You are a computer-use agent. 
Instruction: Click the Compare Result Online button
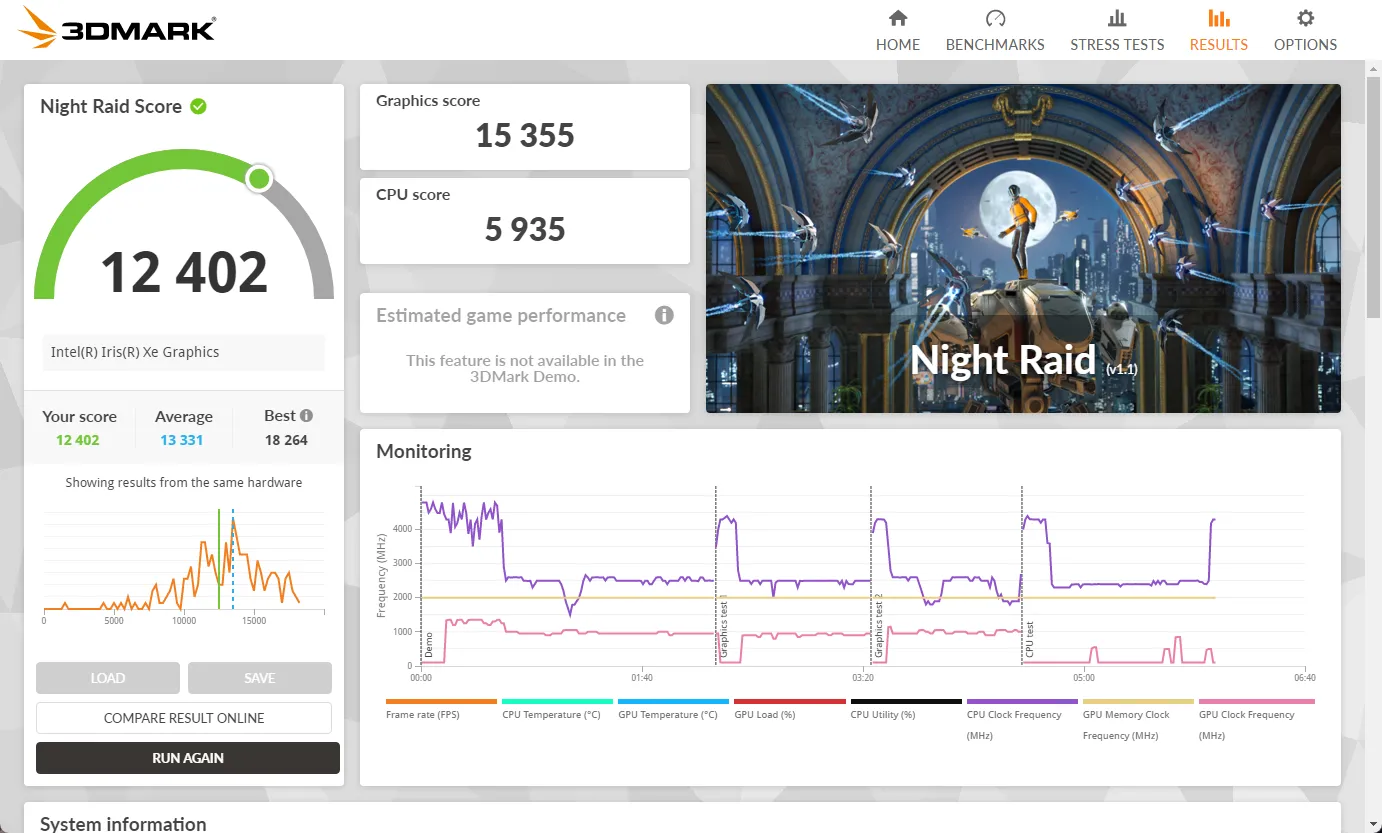pos(184,718)
